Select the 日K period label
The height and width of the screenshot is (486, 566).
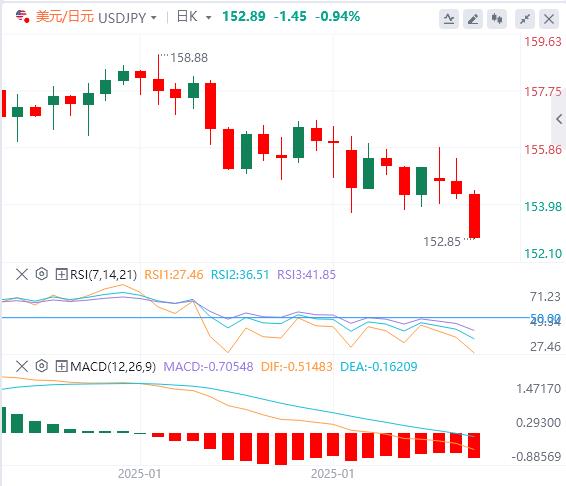[187, 17]
